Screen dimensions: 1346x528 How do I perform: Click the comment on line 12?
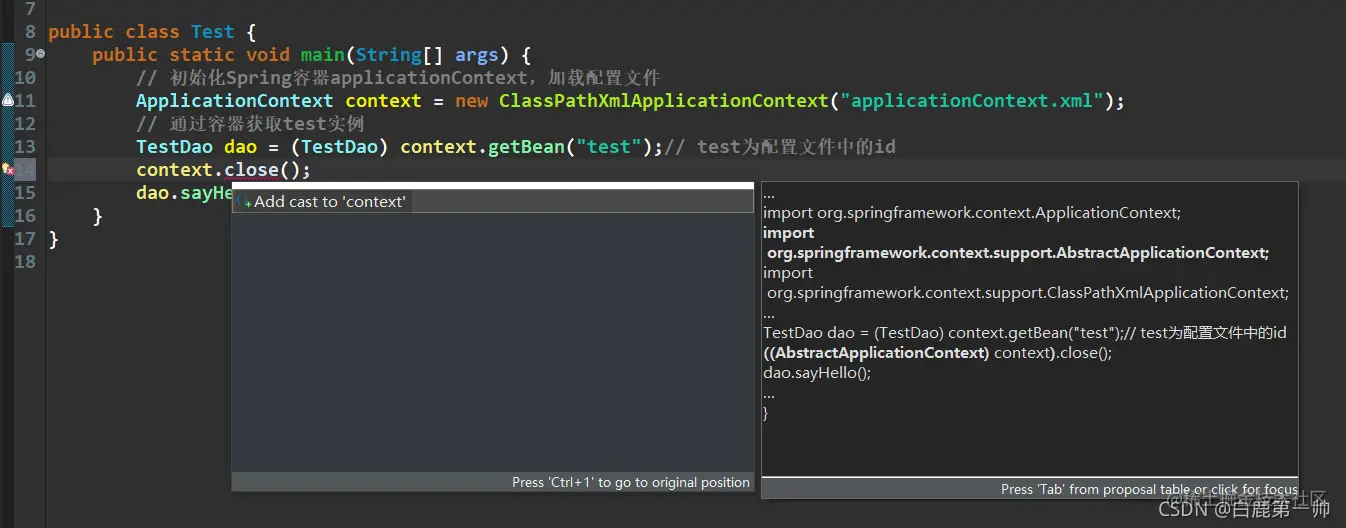click(x=250, y=124)
